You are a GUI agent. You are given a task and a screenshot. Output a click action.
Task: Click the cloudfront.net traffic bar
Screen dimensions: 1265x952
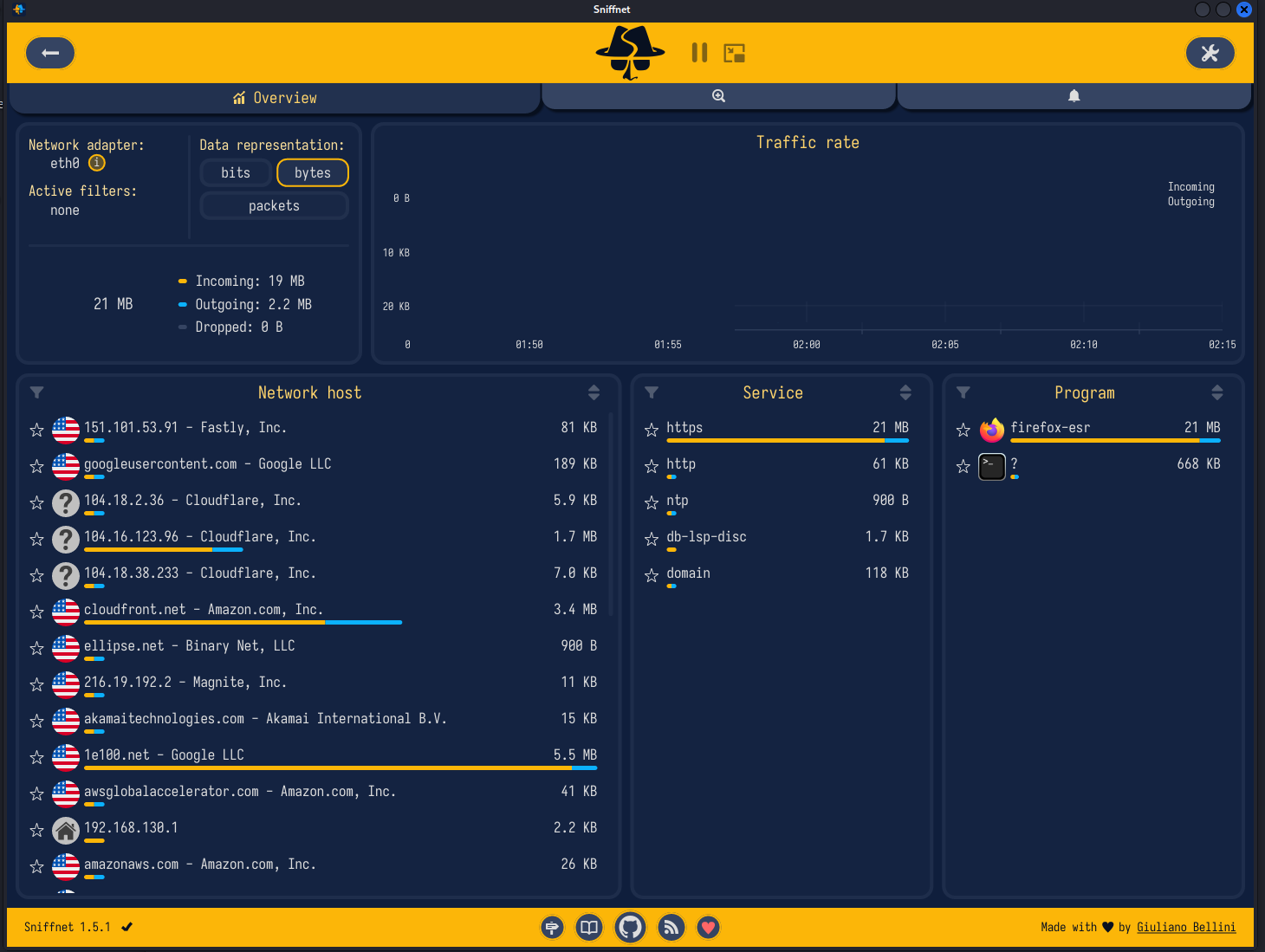[243, 623]
